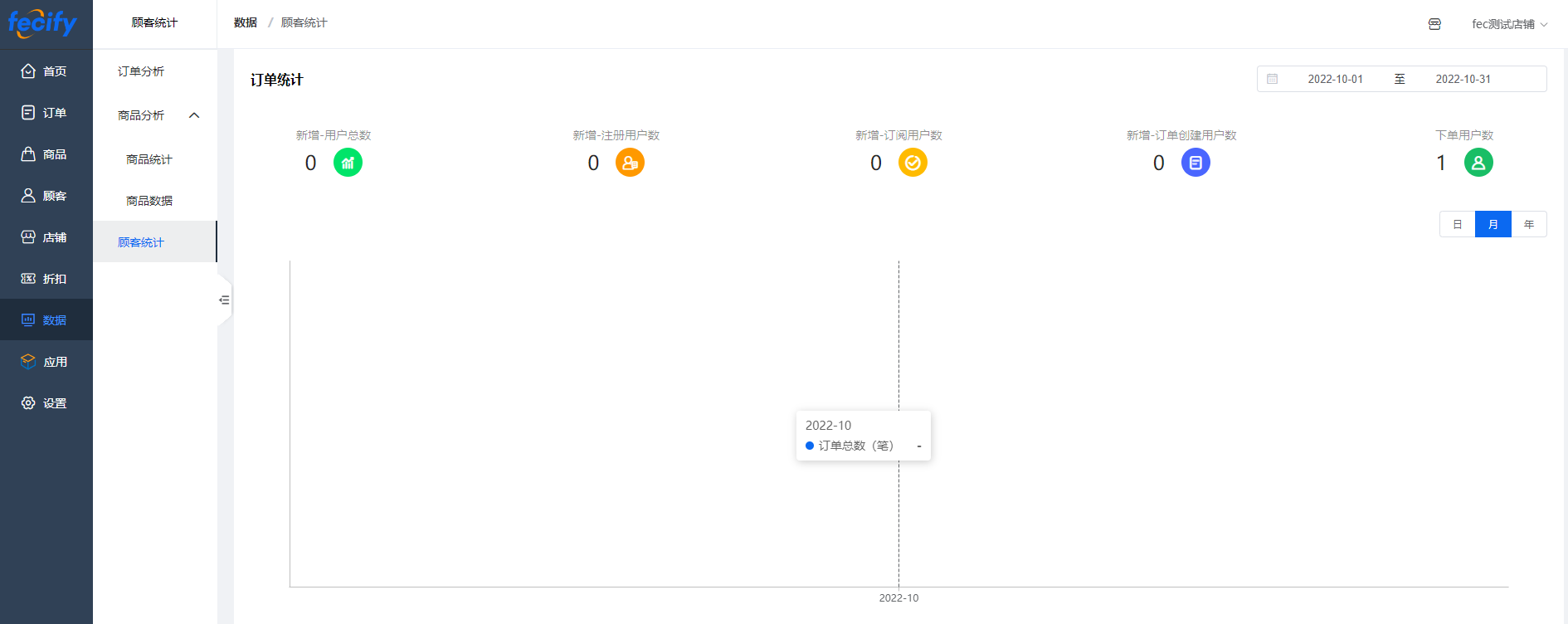1568x624 pixels.
Task: Click the blue order-created users icon
Action: 1195,163
